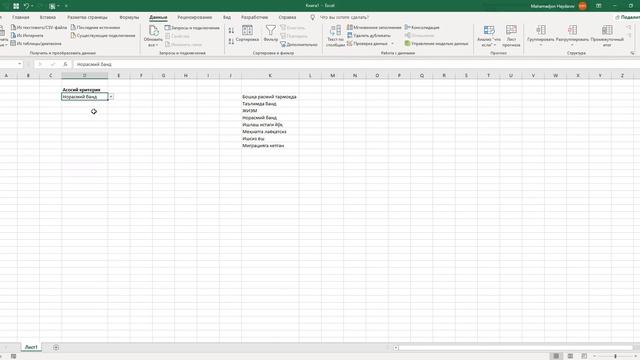The width and height of the screenshot is (640, 360).
Task: Click the user account name in title bar
Action: pyautogui.click(x=552, y=6)
